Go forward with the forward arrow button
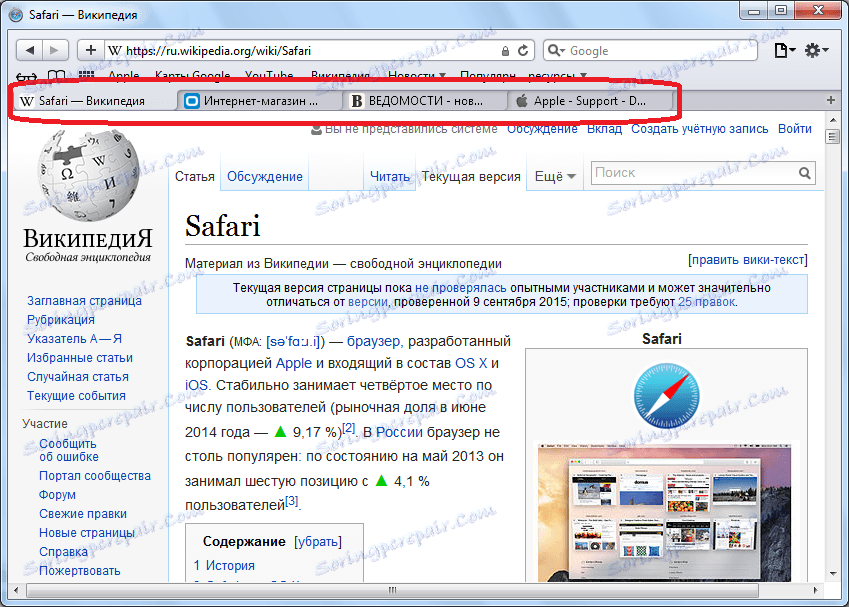This screenshot has width=849, height=607. [55, 51]
